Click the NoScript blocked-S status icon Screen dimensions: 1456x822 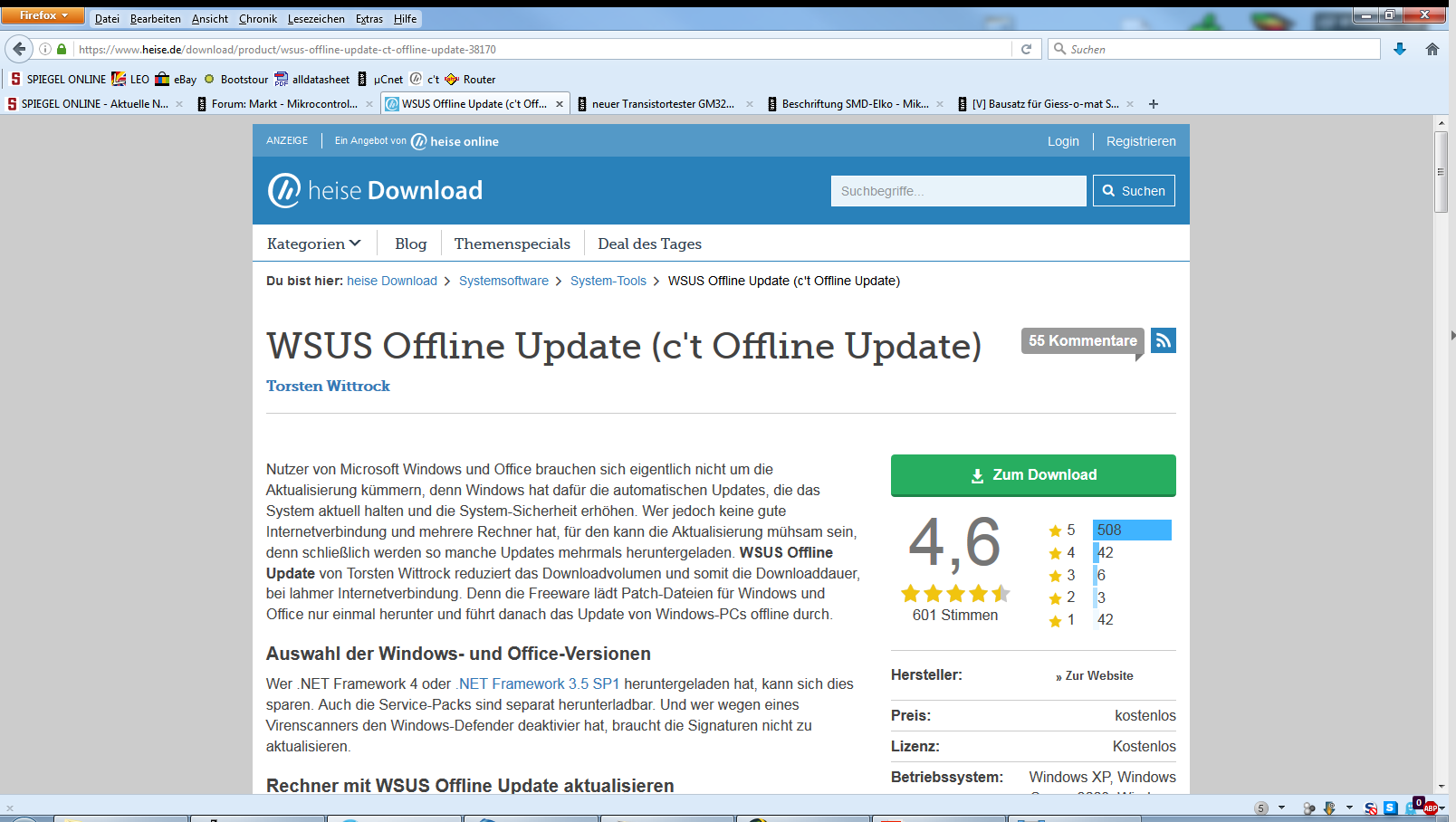1370,808
